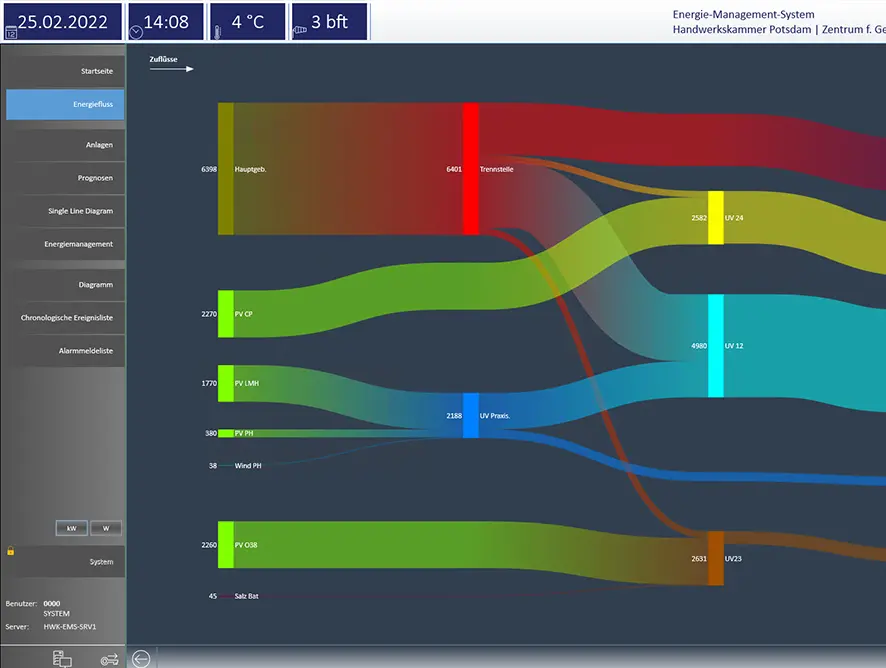Click the Energie-Management-System title

pos(744,15)
